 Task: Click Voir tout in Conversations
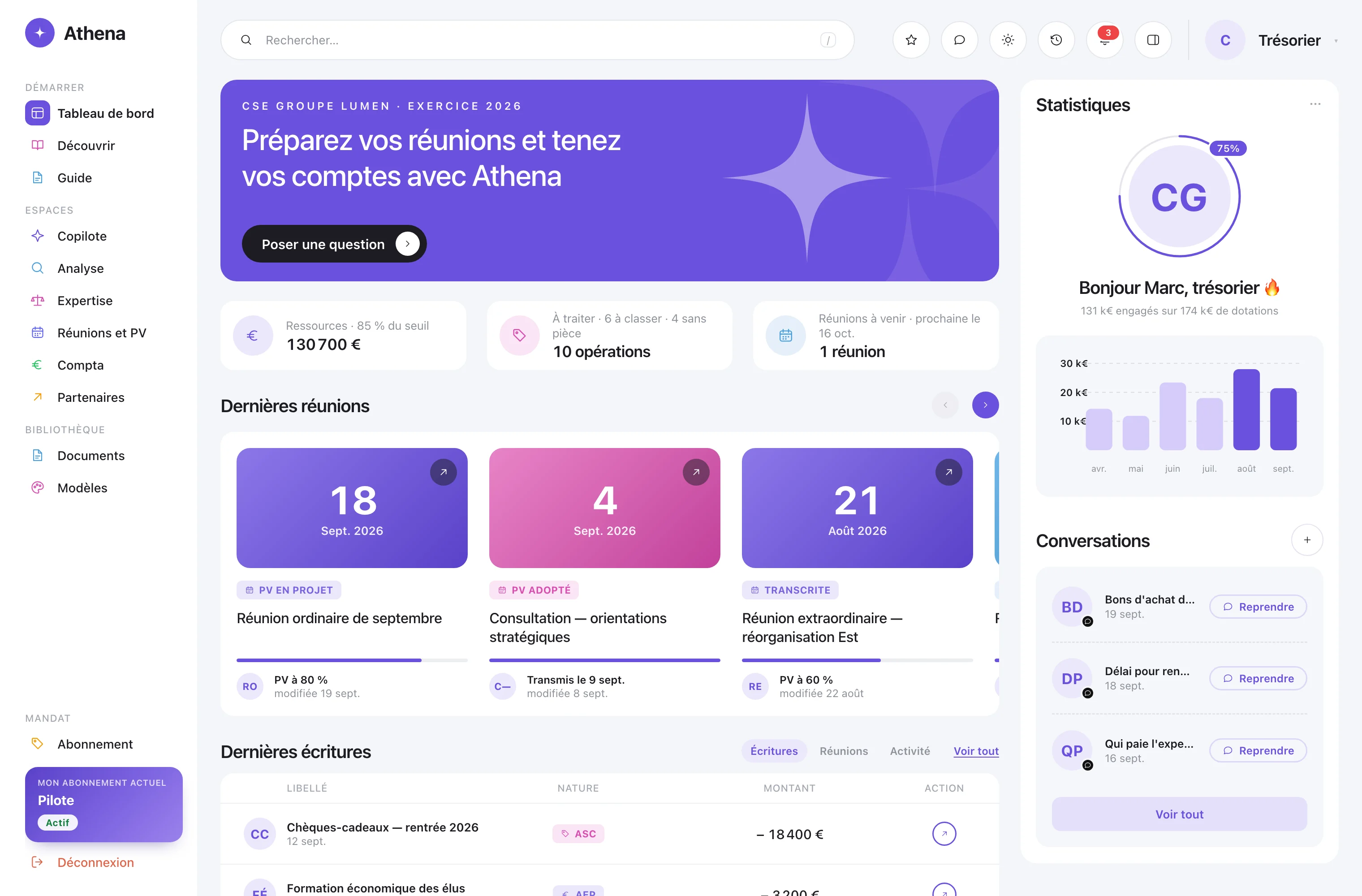coord(1179,814)
